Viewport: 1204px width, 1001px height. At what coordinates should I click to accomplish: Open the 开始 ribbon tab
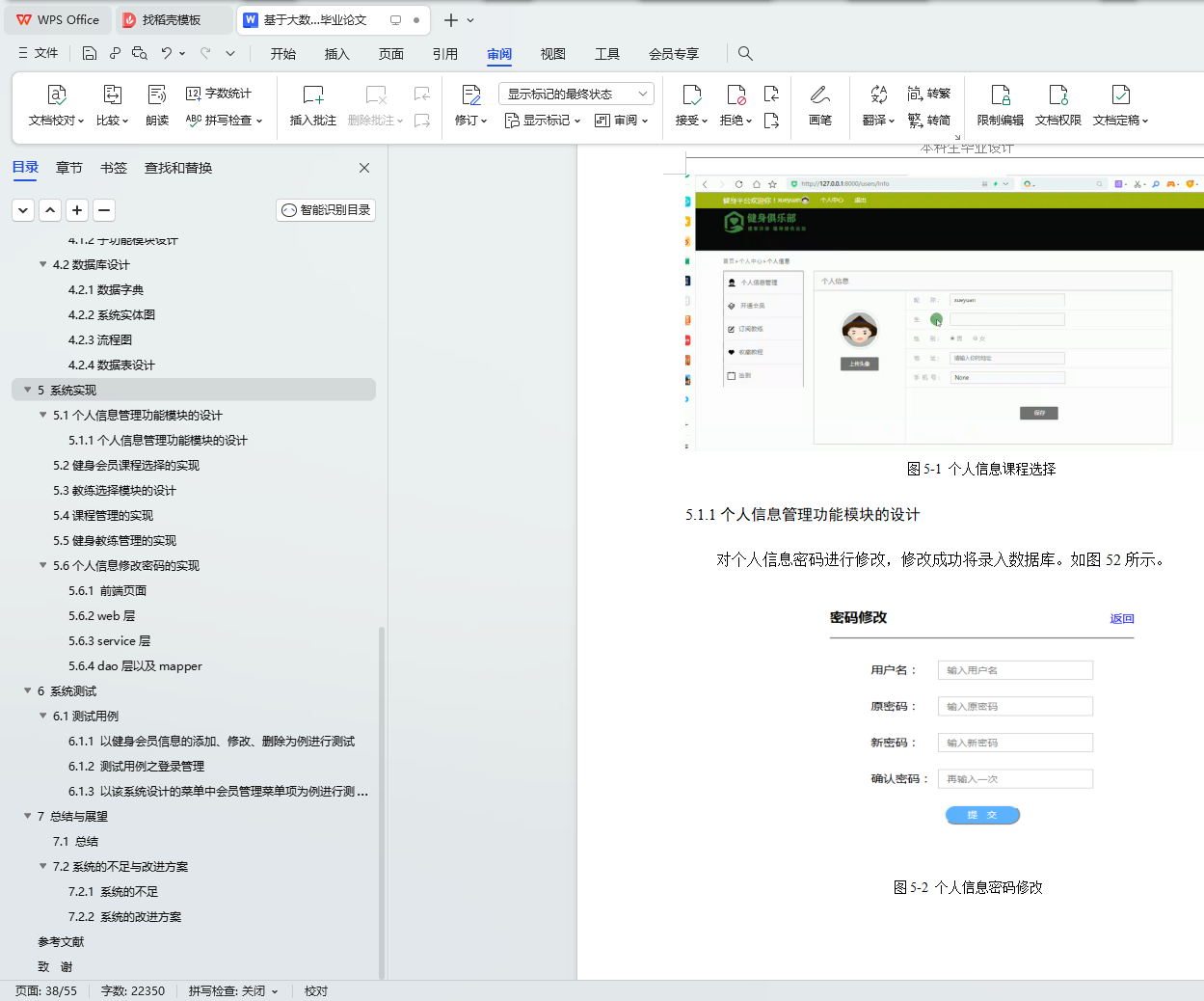(283, 54)
